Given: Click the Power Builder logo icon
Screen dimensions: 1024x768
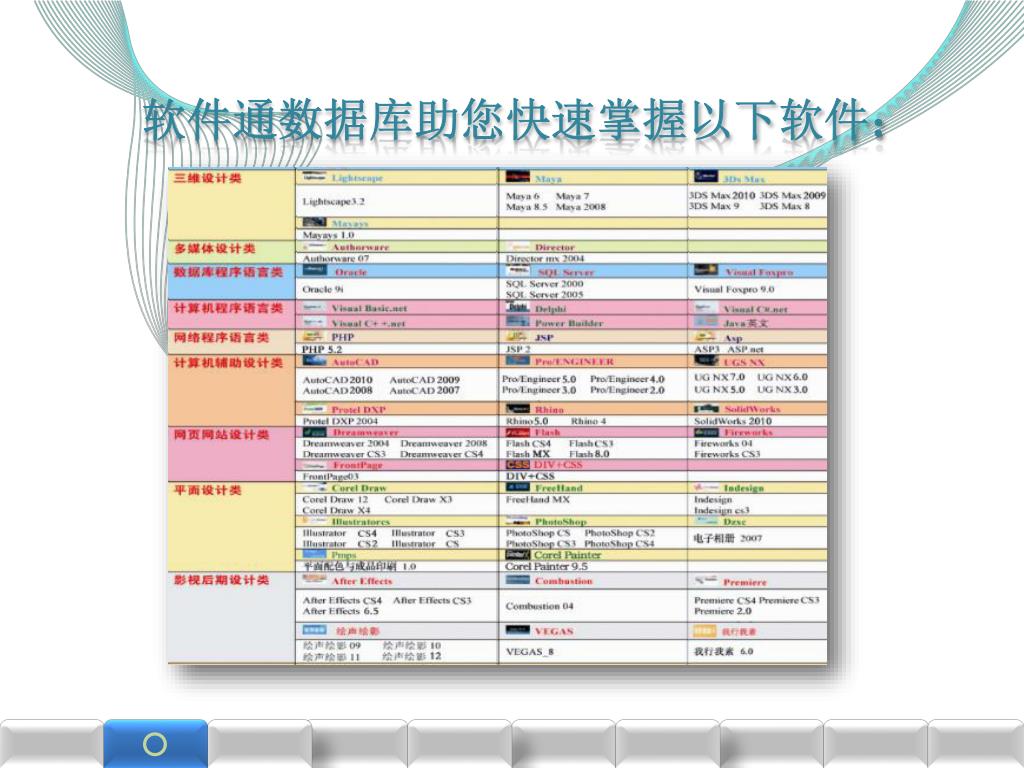Looking at the screenshot, I should click(x=517, y=321).
